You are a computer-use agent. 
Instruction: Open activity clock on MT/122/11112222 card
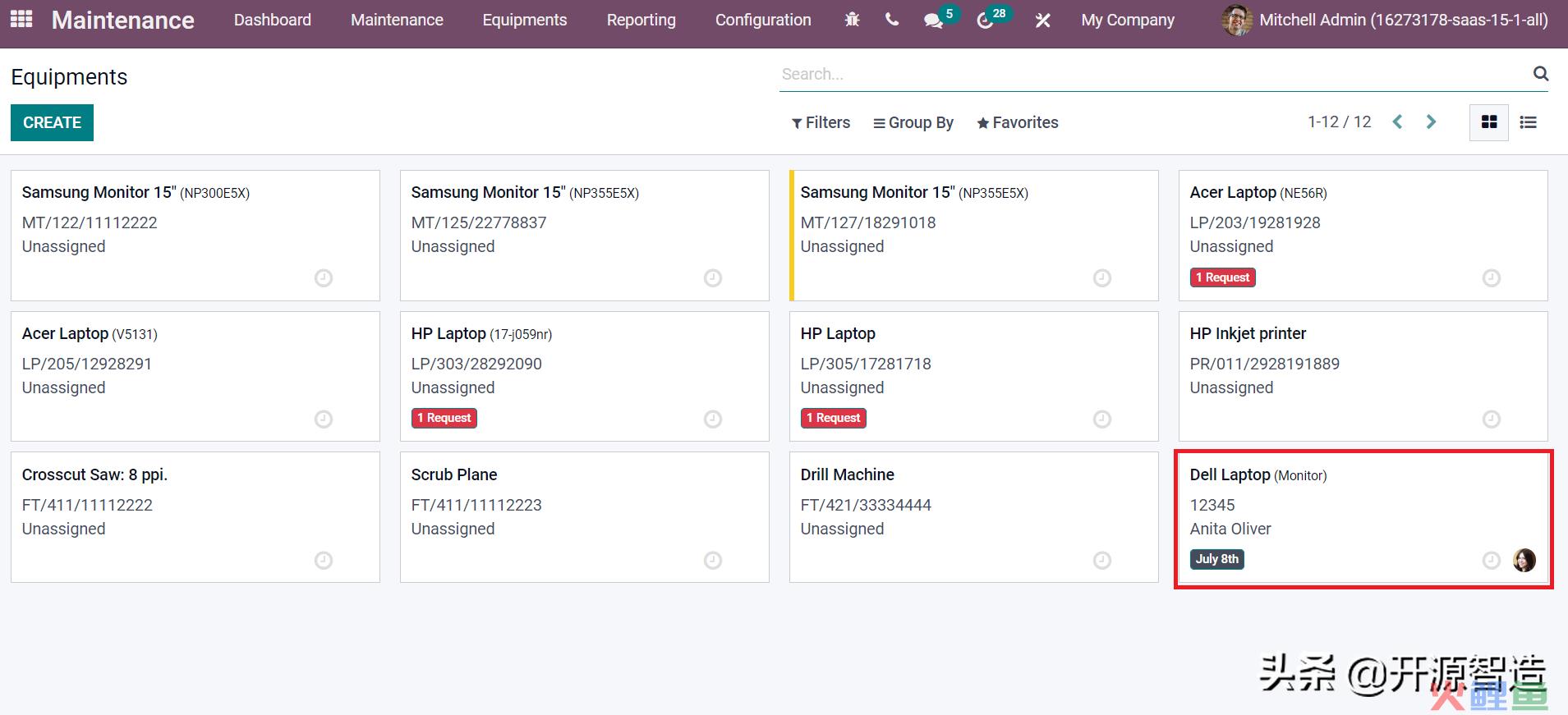324,278
